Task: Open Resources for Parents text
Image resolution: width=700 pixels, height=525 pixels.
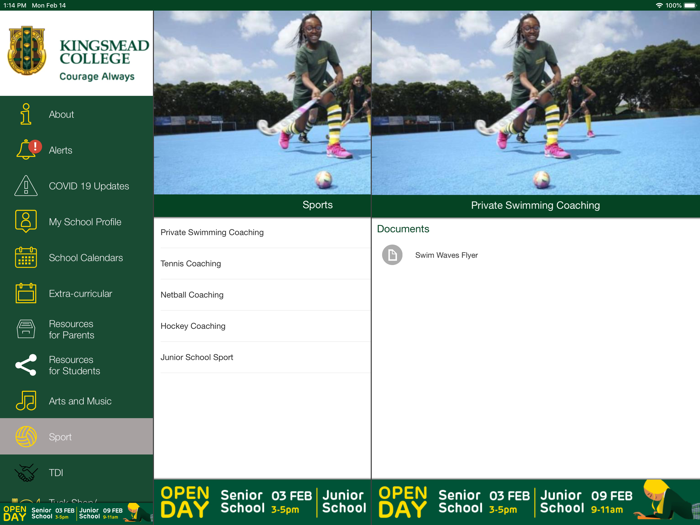Action: (71, 329)
